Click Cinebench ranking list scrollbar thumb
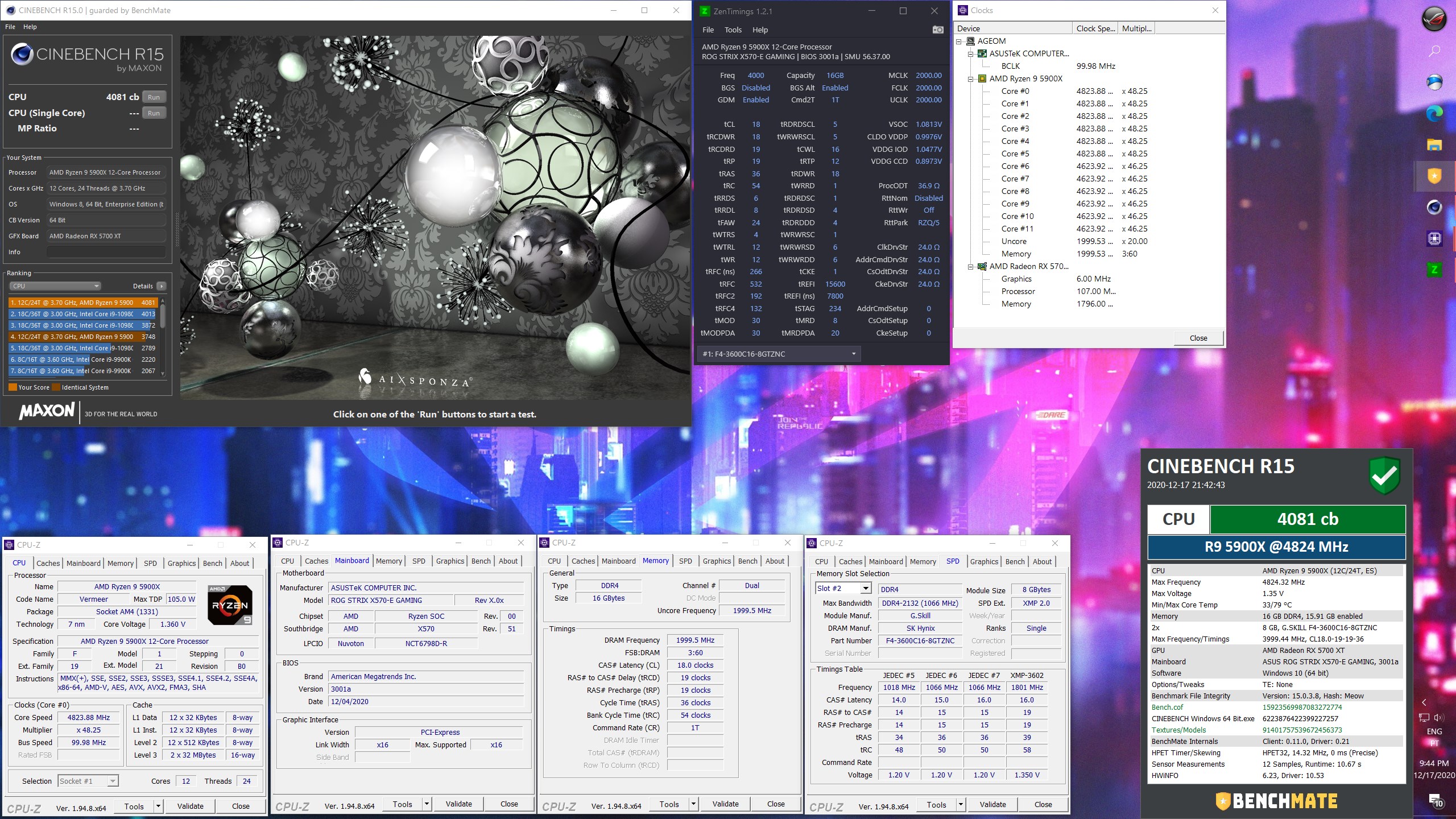 pyautogui.click(x=163, y=315)
